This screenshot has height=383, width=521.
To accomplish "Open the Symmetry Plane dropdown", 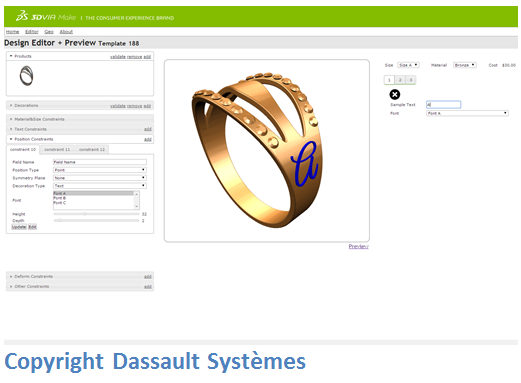I will tap(100, 178).
